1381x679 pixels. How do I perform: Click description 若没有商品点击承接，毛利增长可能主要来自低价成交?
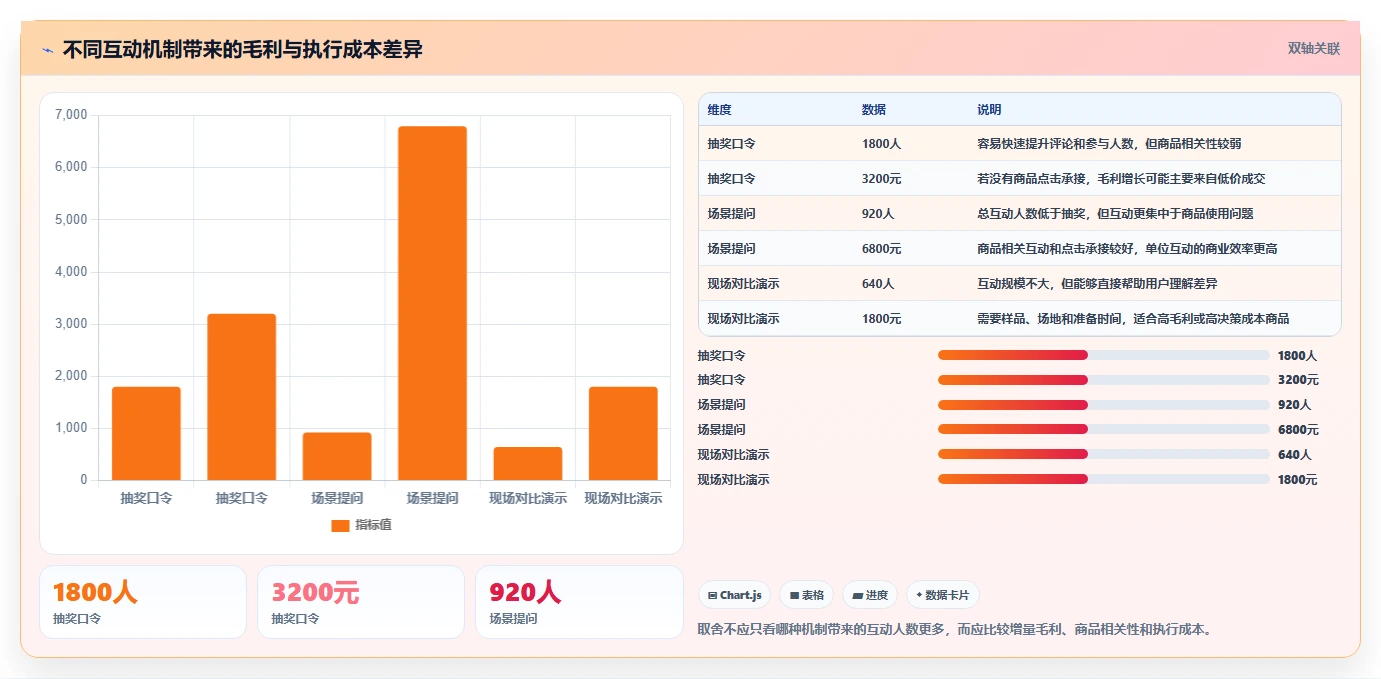[1121, 179]
